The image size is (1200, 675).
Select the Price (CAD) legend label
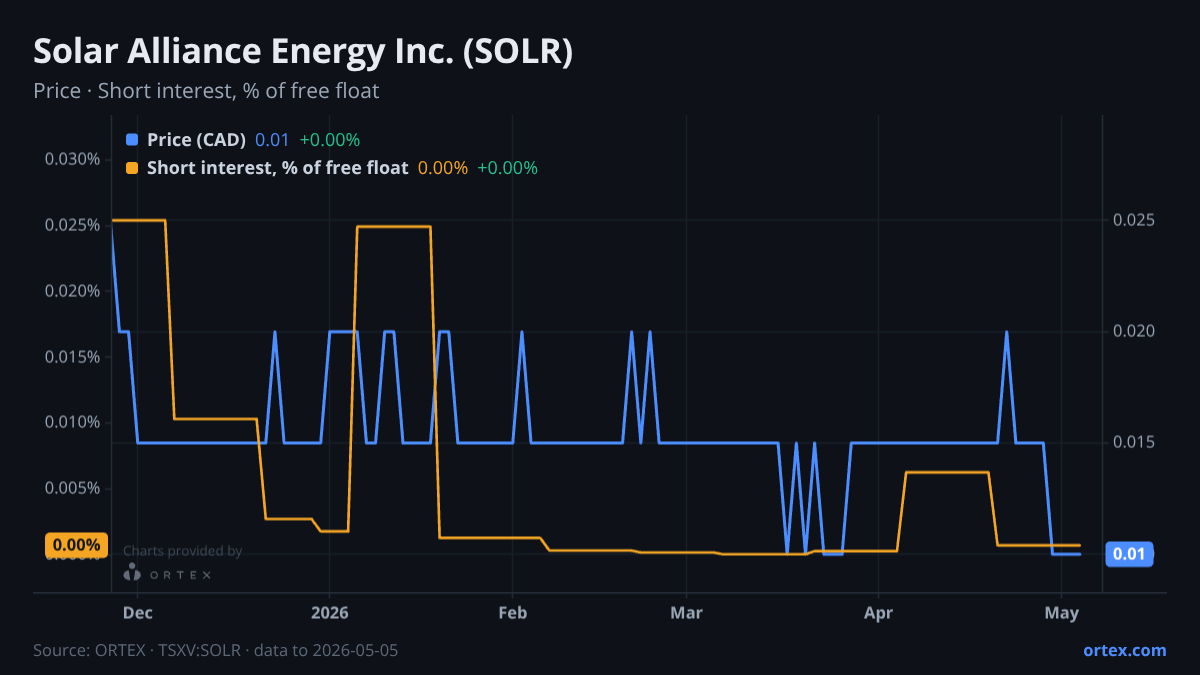[196, 140]
